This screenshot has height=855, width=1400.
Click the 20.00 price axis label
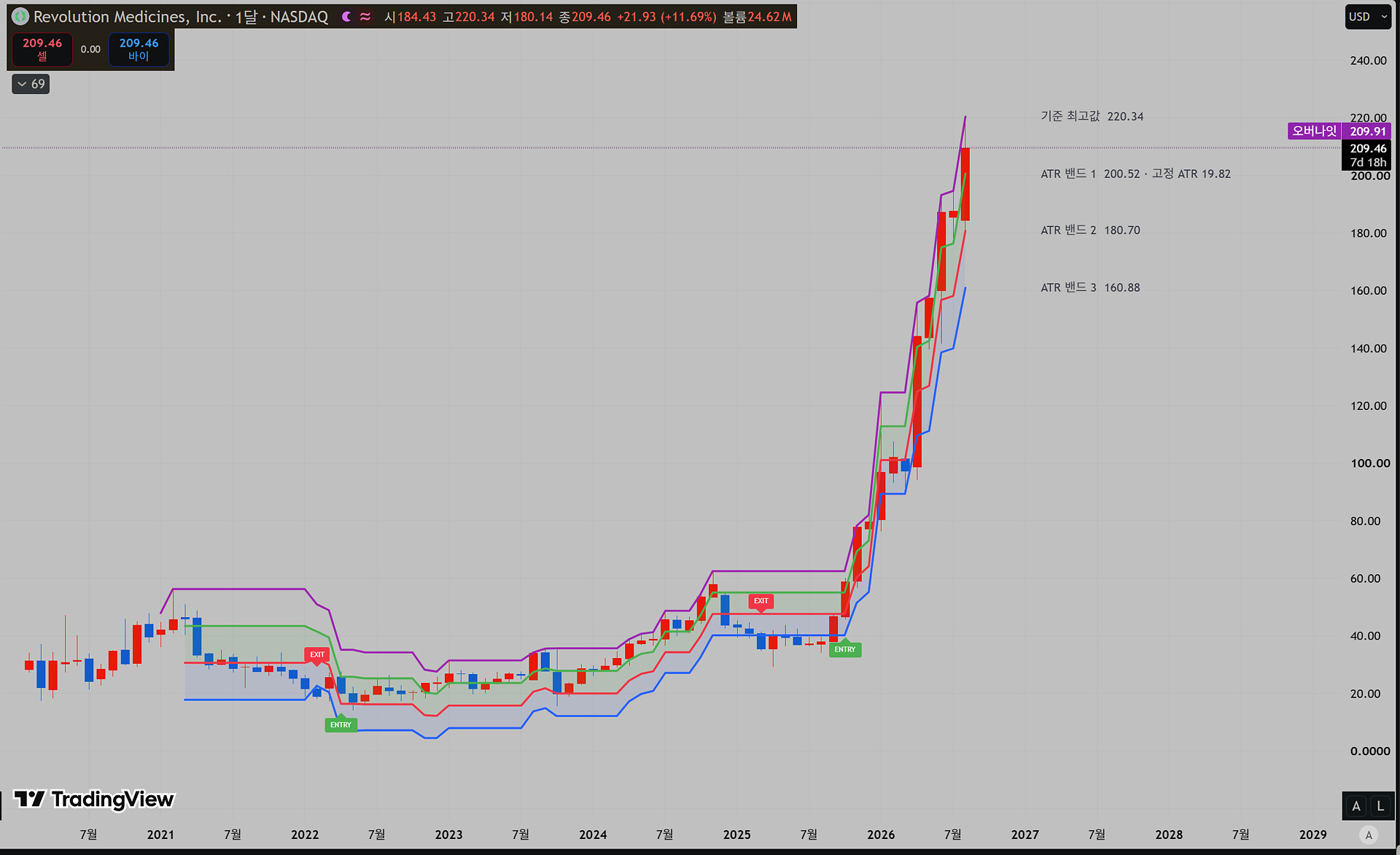(x=1365, y=694)
